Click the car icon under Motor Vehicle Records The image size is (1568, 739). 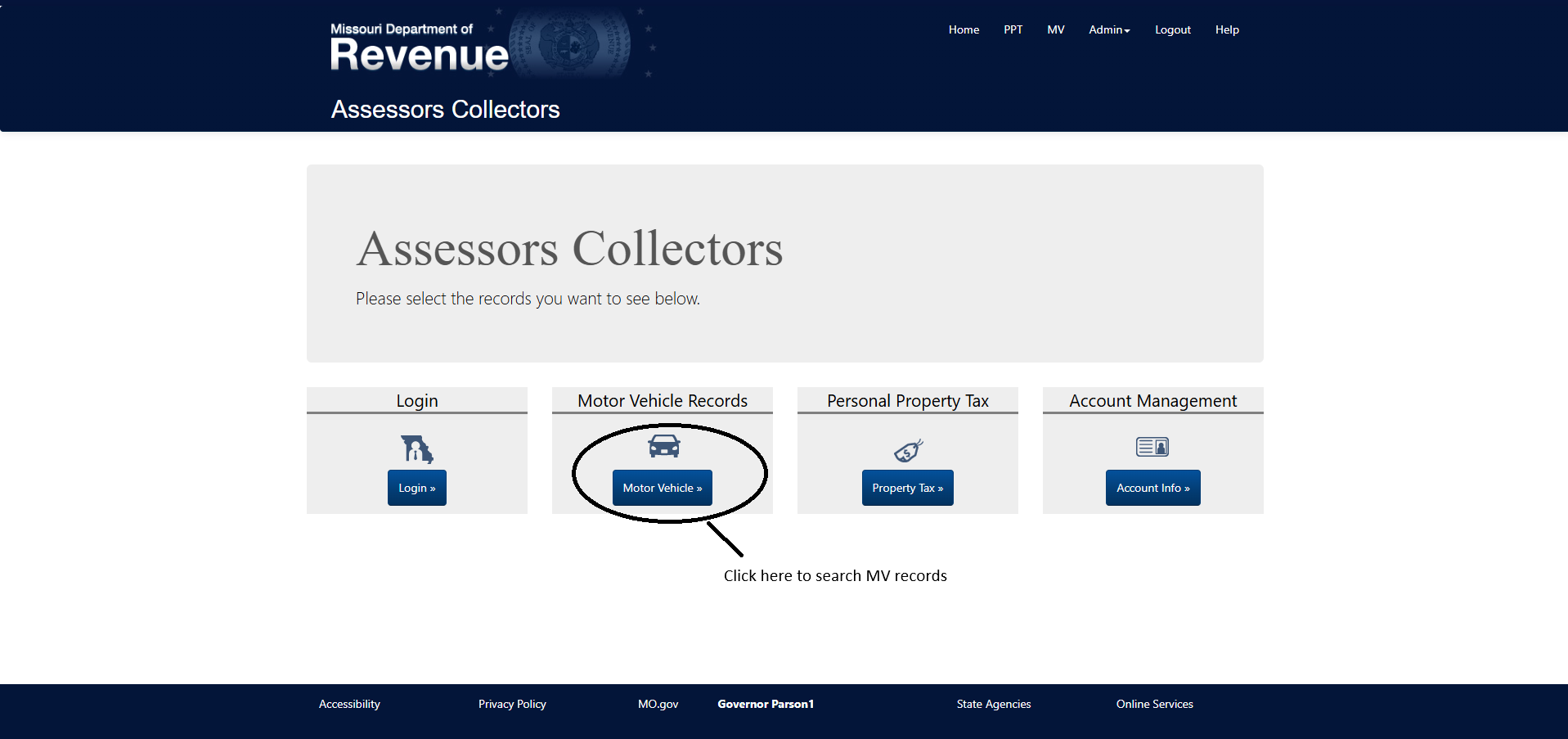pyautogui.click(x=663, y=446)
